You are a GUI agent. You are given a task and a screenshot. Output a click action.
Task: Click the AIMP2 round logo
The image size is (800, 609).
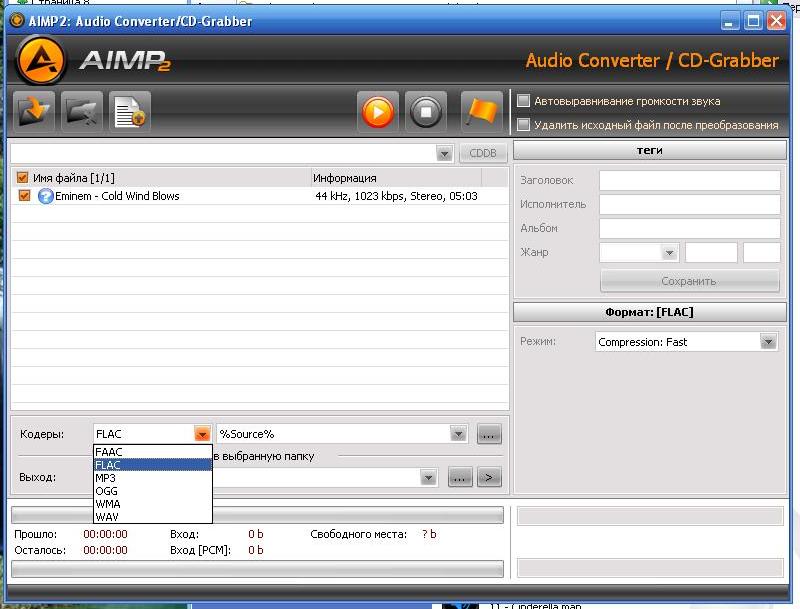[x=40, y=60]
